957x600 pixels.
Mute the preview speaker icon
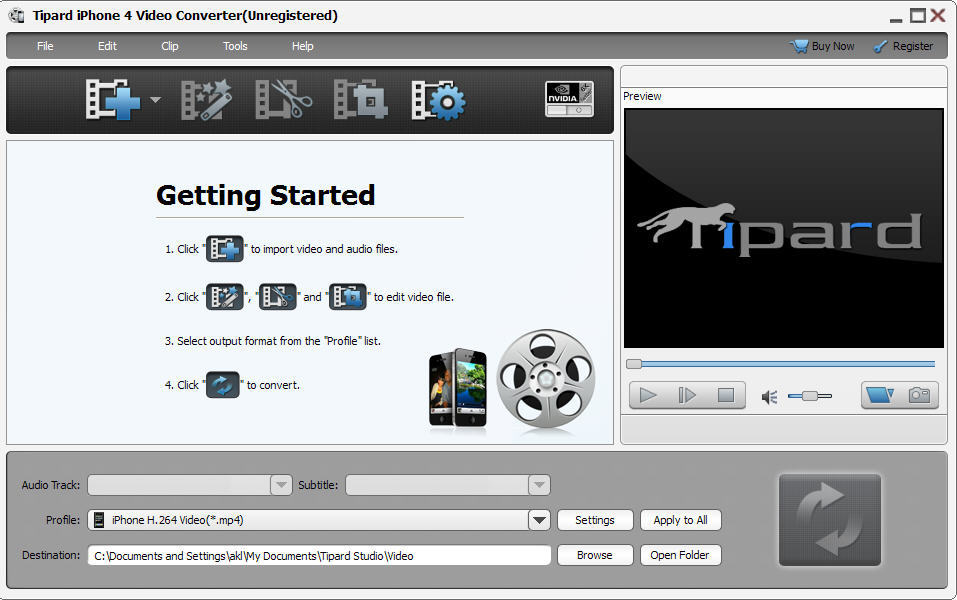tap(770, 397)
